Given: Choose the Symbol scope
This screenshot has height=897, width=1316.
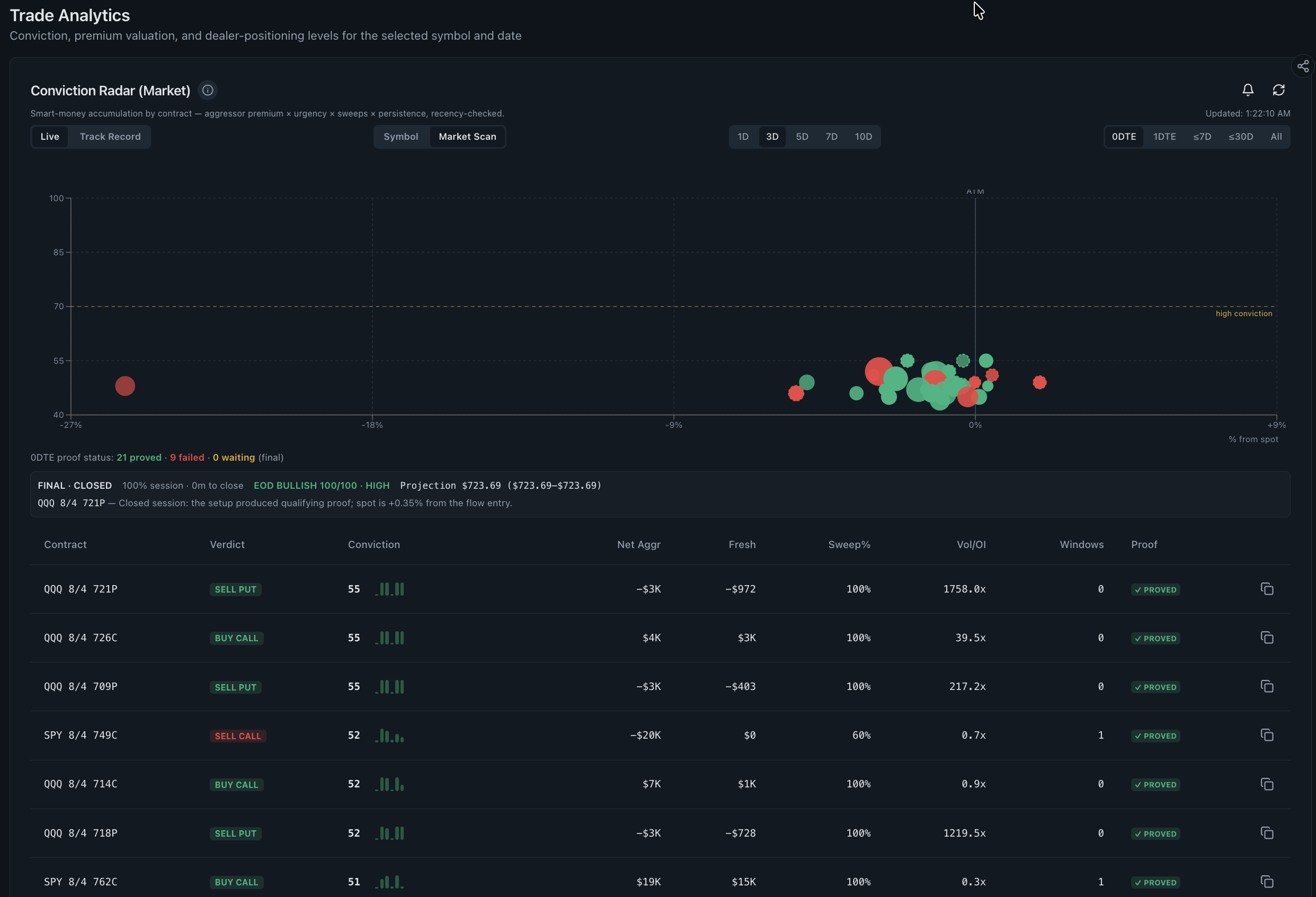Looking at the screenshot, I should tap(401, 137).
